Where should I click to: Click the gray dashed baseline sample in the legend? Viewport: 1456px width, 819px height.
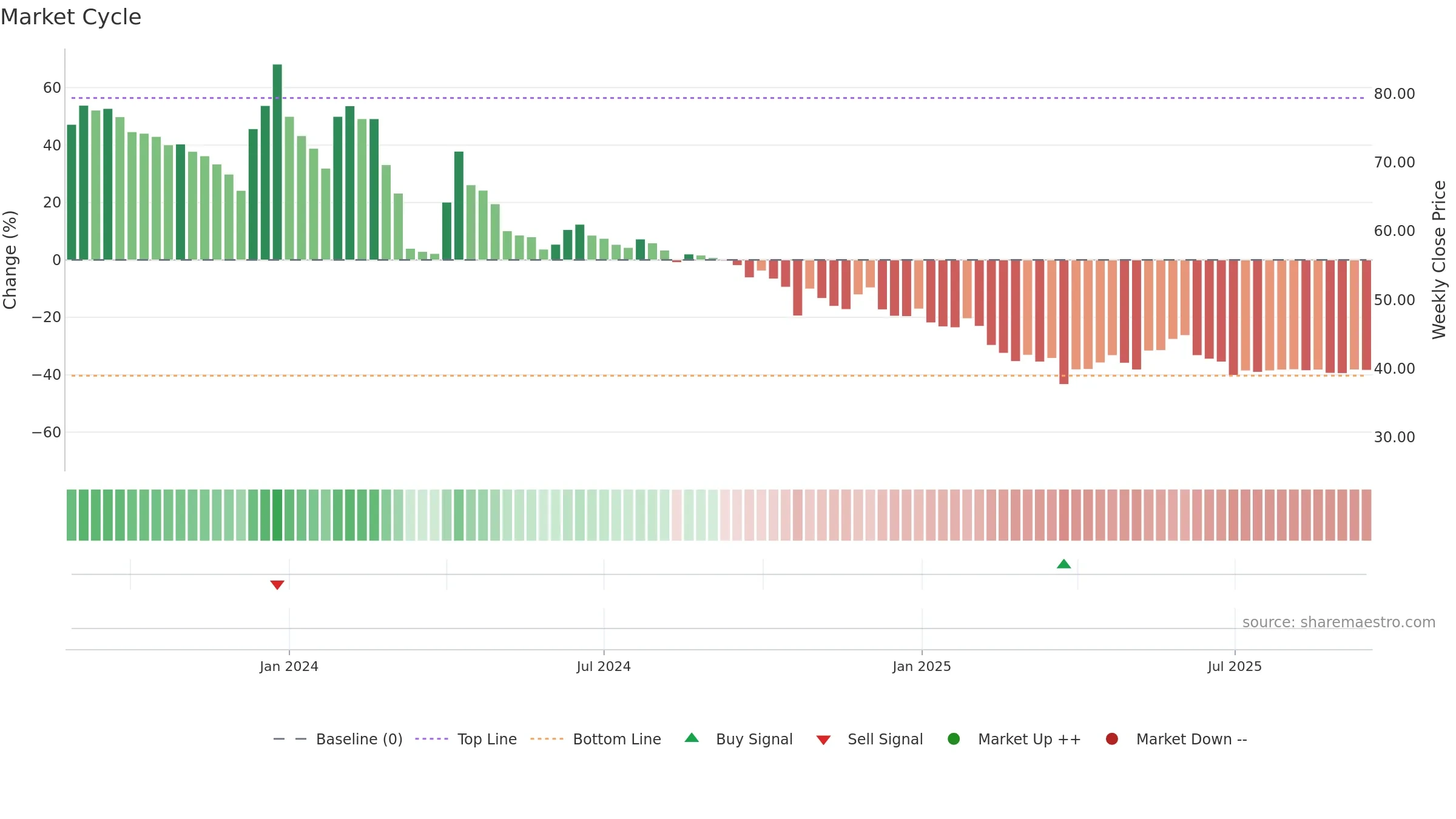[x=290, y=739]
